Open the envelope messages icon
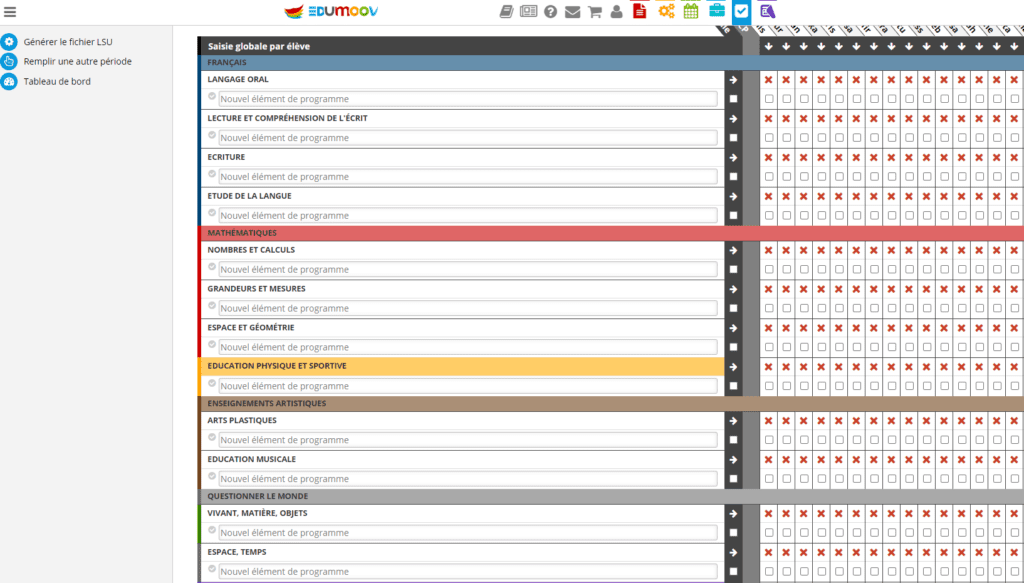The image size is (1024, 583). 572,12
